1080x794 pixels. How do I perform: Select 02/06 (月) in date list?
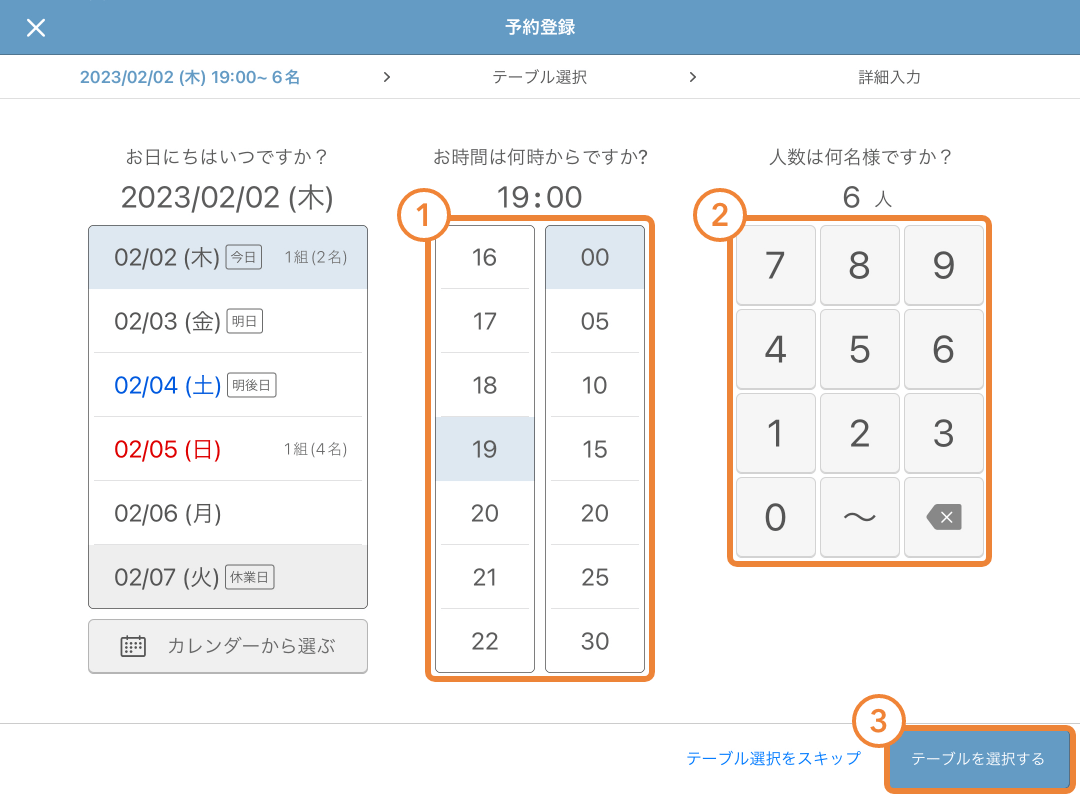[x=228, y=513]
